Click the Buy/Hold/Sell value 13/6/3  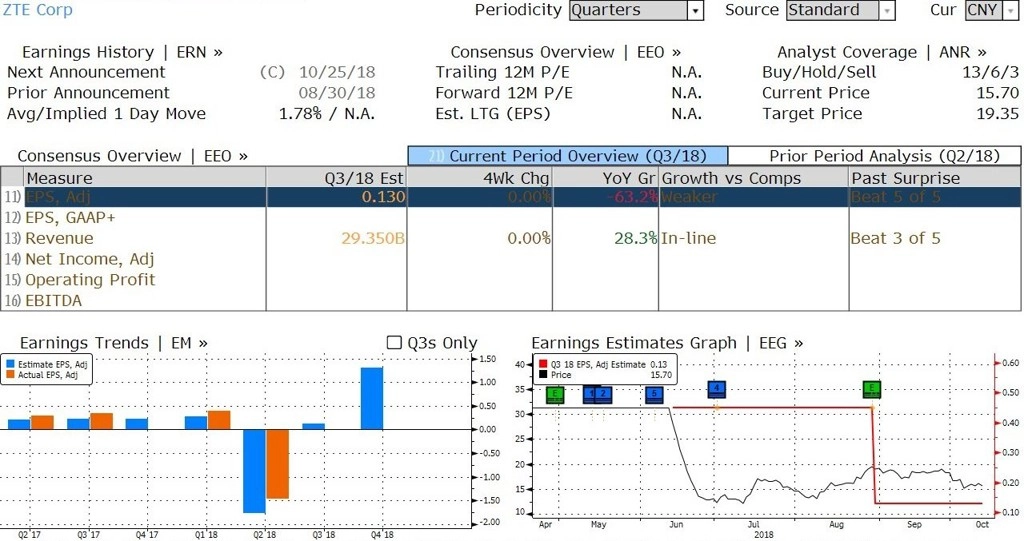pyautogui.click(x=990, y=72)
